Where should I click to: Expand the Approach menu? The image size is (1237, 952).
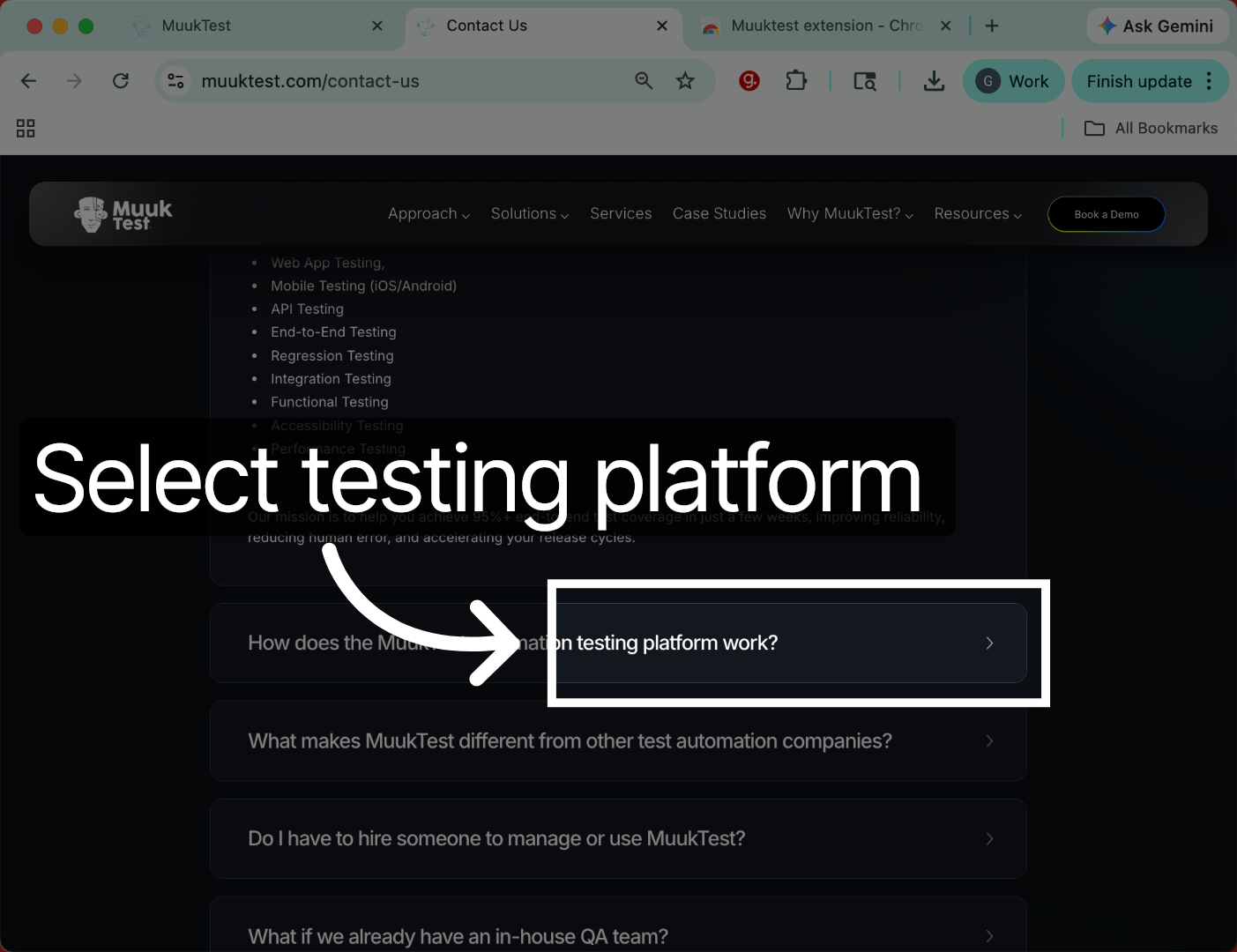click(x=429, y=213)
